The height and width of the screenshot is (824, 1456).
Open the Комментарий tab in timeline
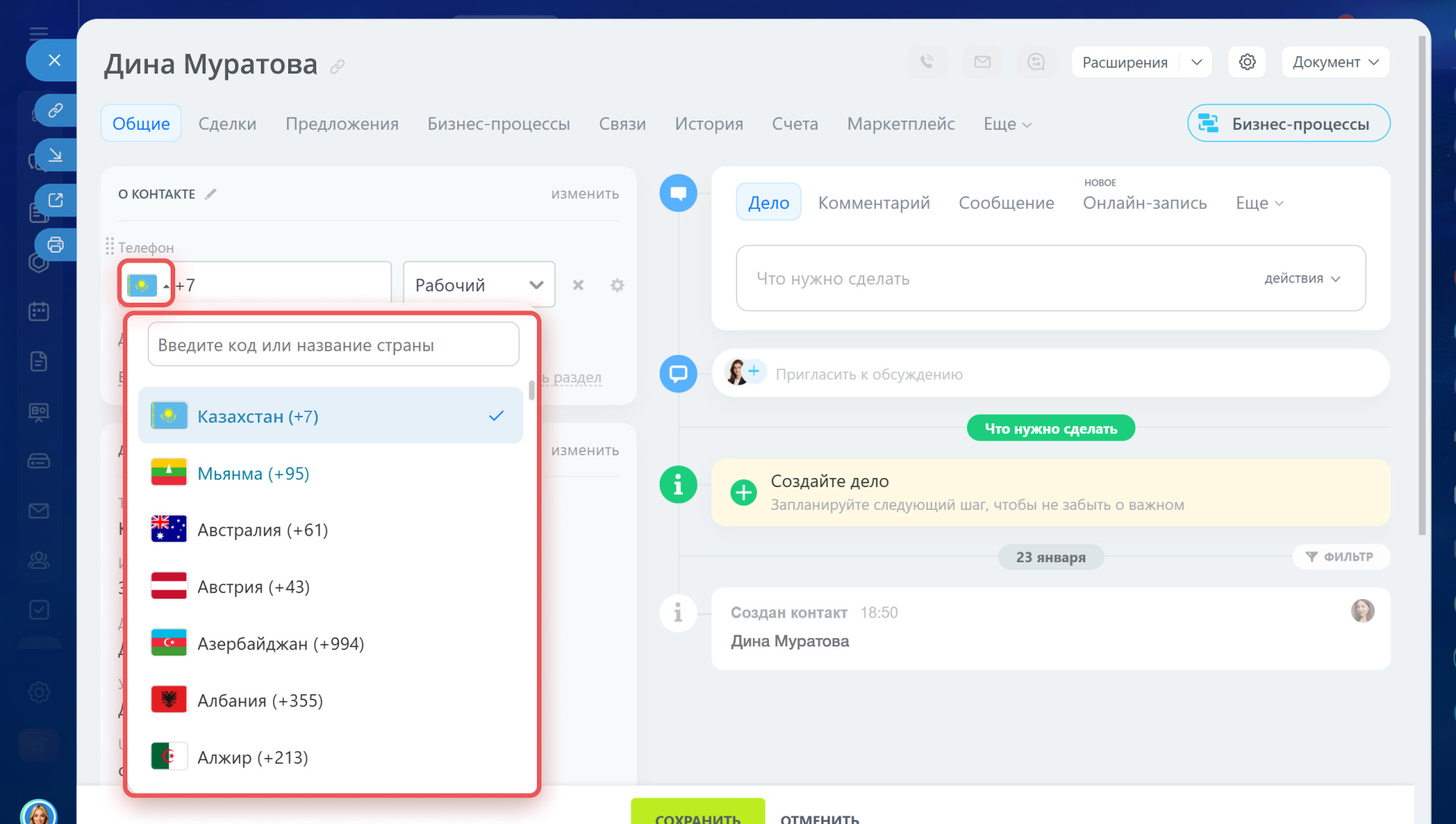point(874,203)
